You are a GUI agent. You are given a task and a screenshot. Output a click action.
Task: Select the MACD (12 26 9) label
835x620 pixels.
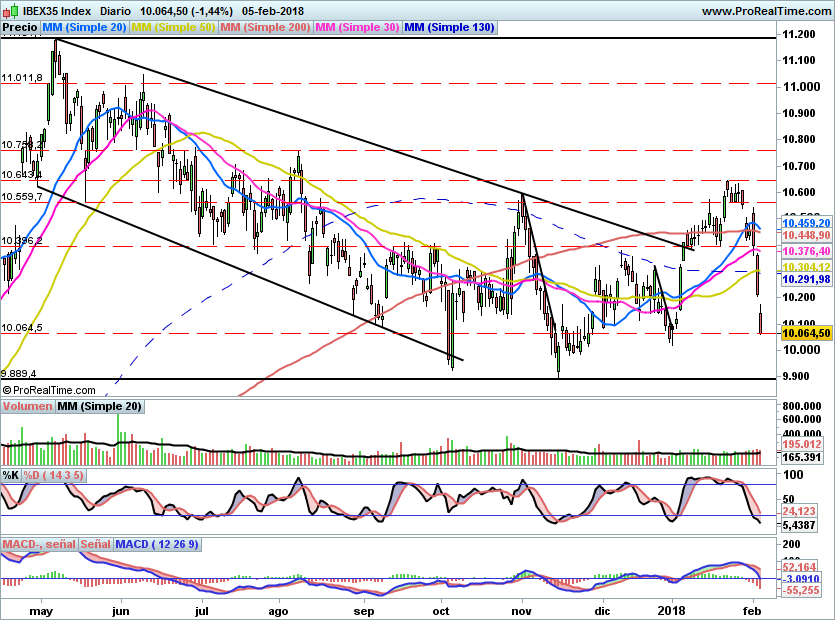(157, 544)
